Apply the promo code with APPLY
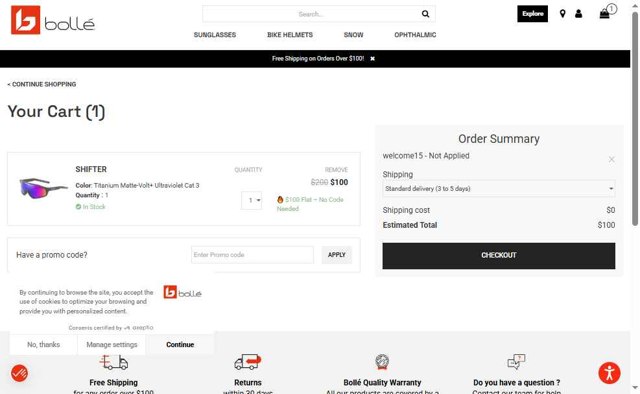Viewport: 640px width, 394px height. point(337,255)
